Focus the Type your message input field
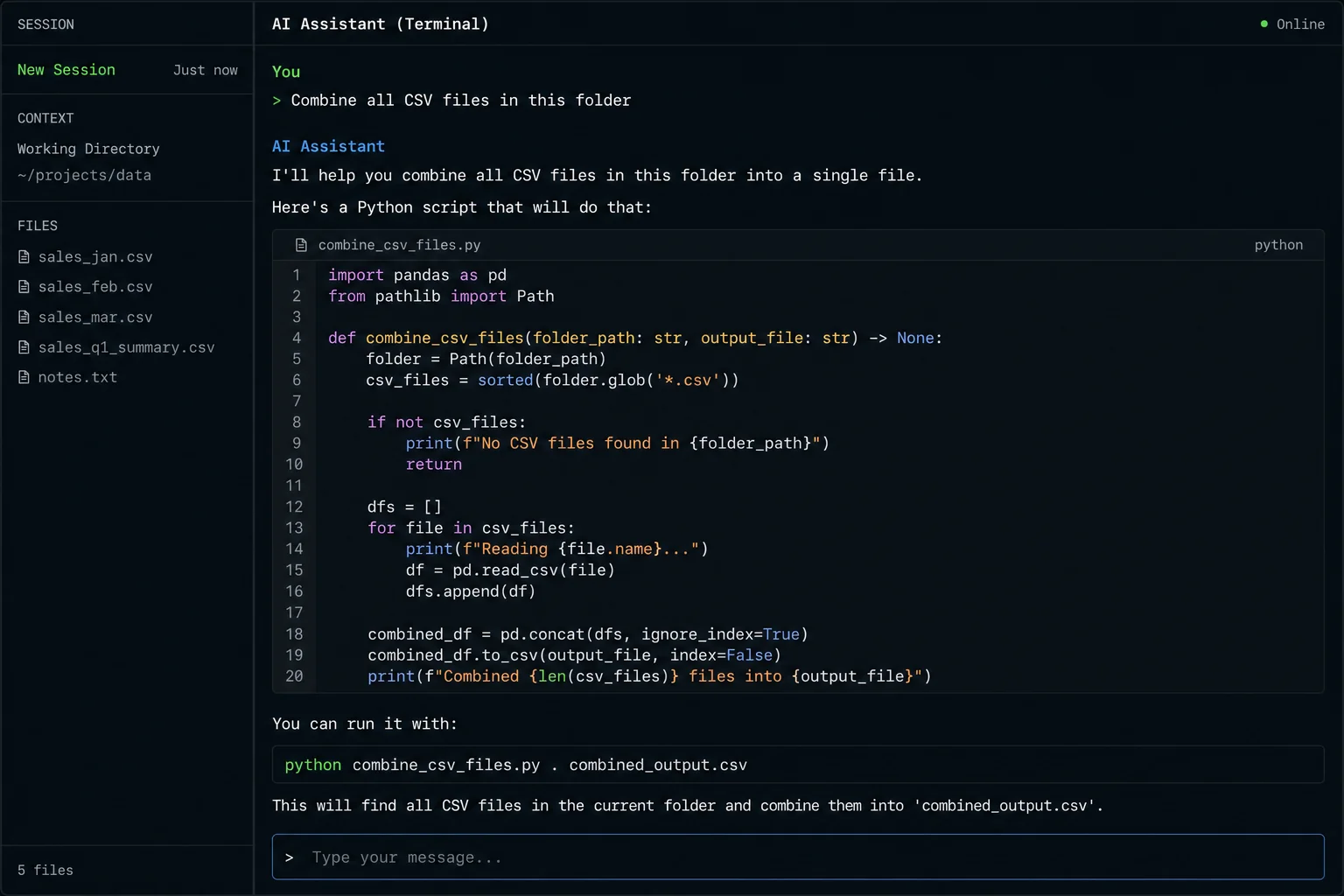 tap(798, 857)
